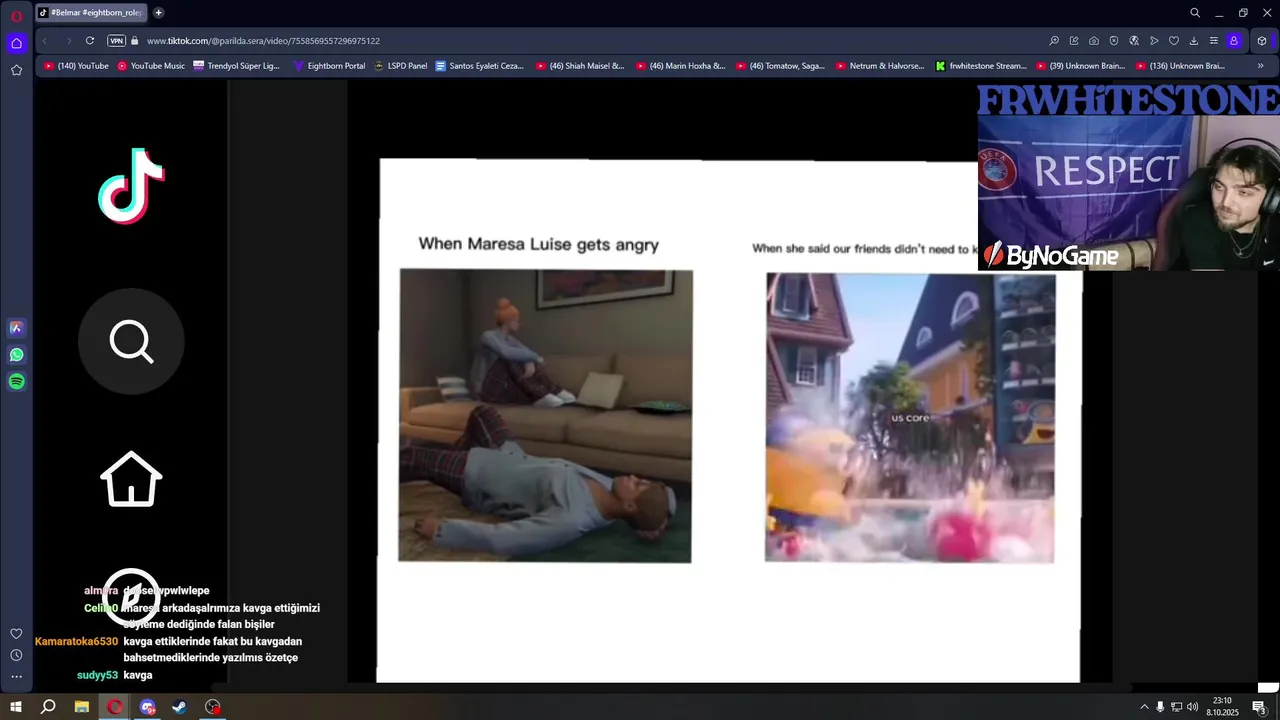Open (39) Unknown Brain bookmark

[1080, 66]
